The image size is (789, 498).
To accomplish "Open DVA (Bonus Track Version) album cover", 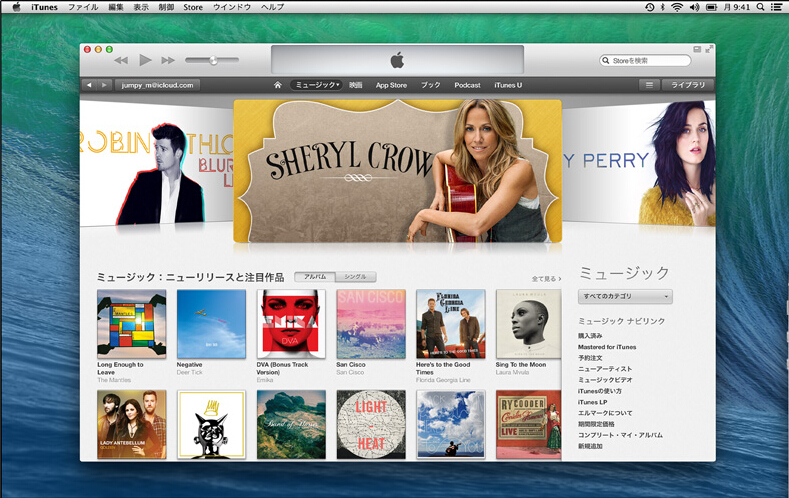I will click(291, 324).
